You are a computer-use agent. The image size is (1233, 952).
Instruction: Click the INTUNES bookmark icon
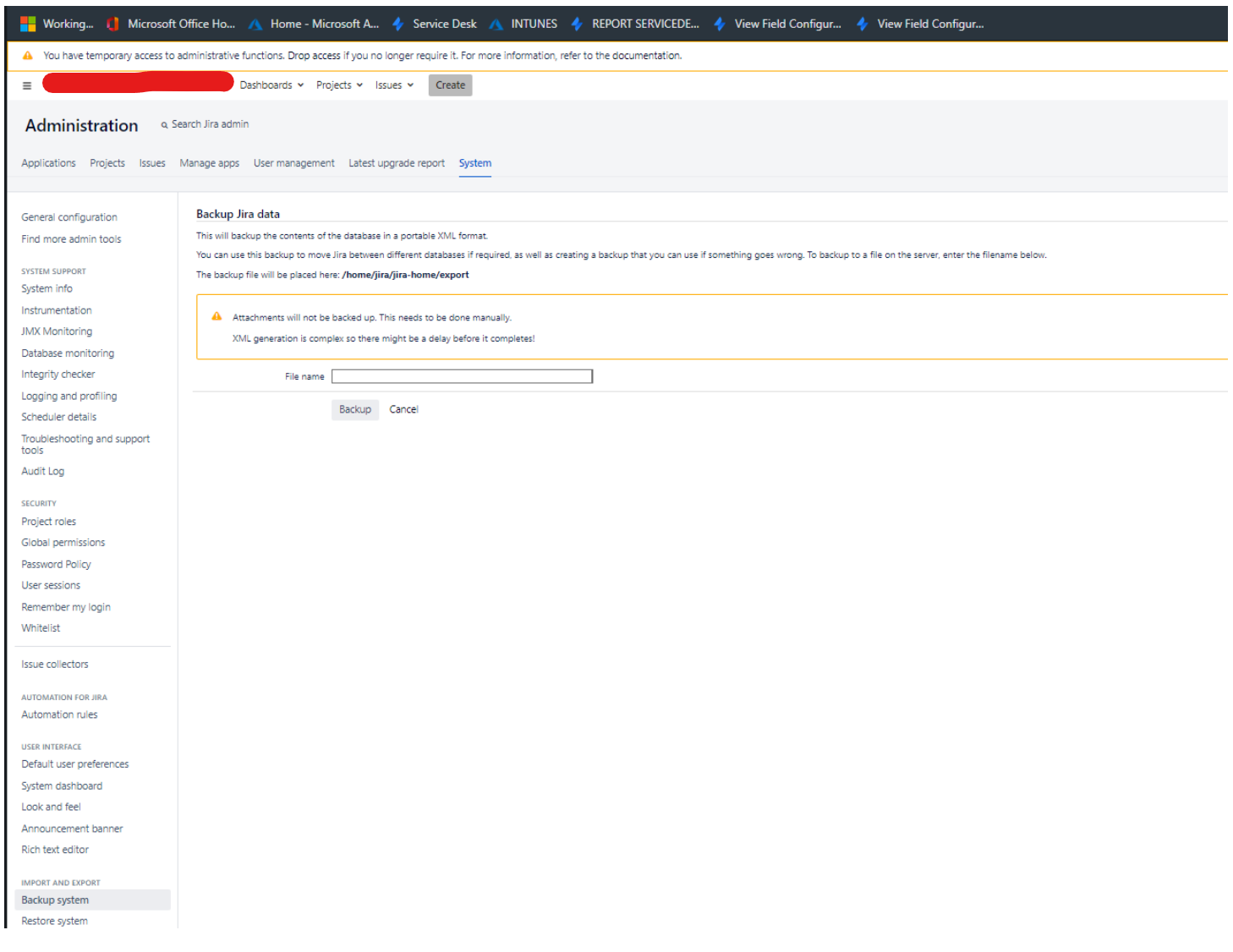pos(496,25)
